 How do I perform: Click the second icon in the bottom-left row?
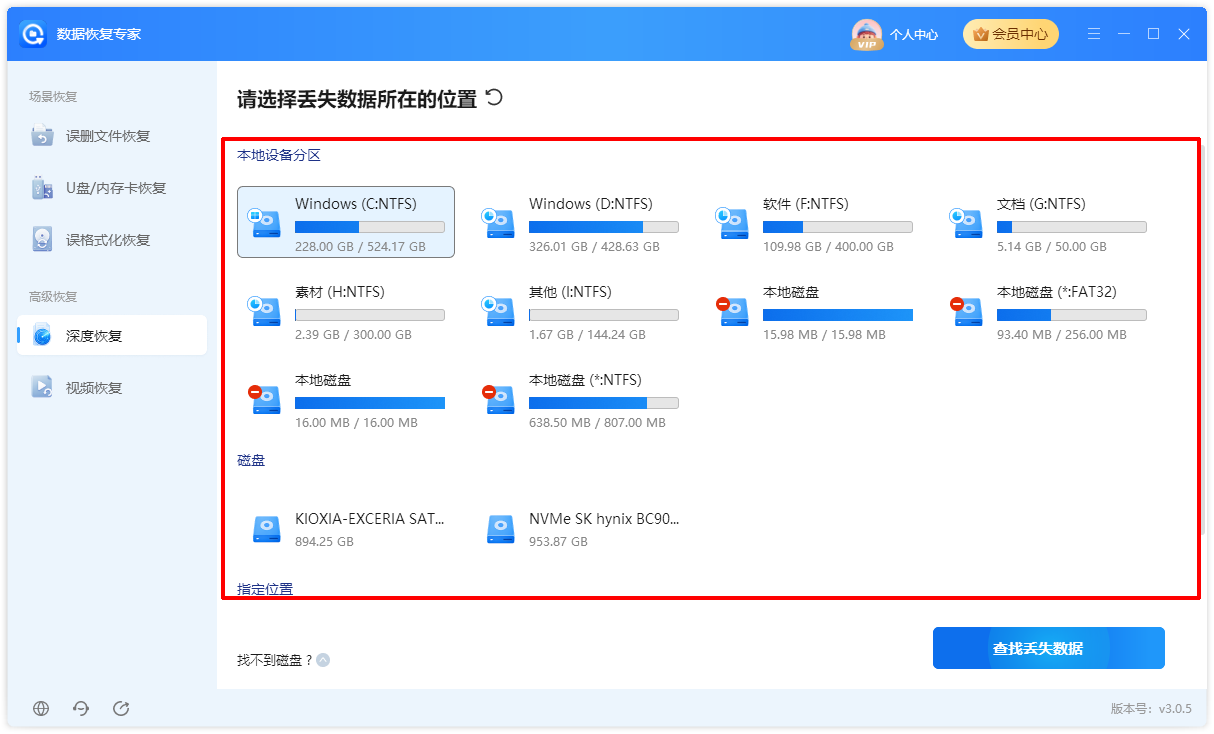(x=81, y=708)
